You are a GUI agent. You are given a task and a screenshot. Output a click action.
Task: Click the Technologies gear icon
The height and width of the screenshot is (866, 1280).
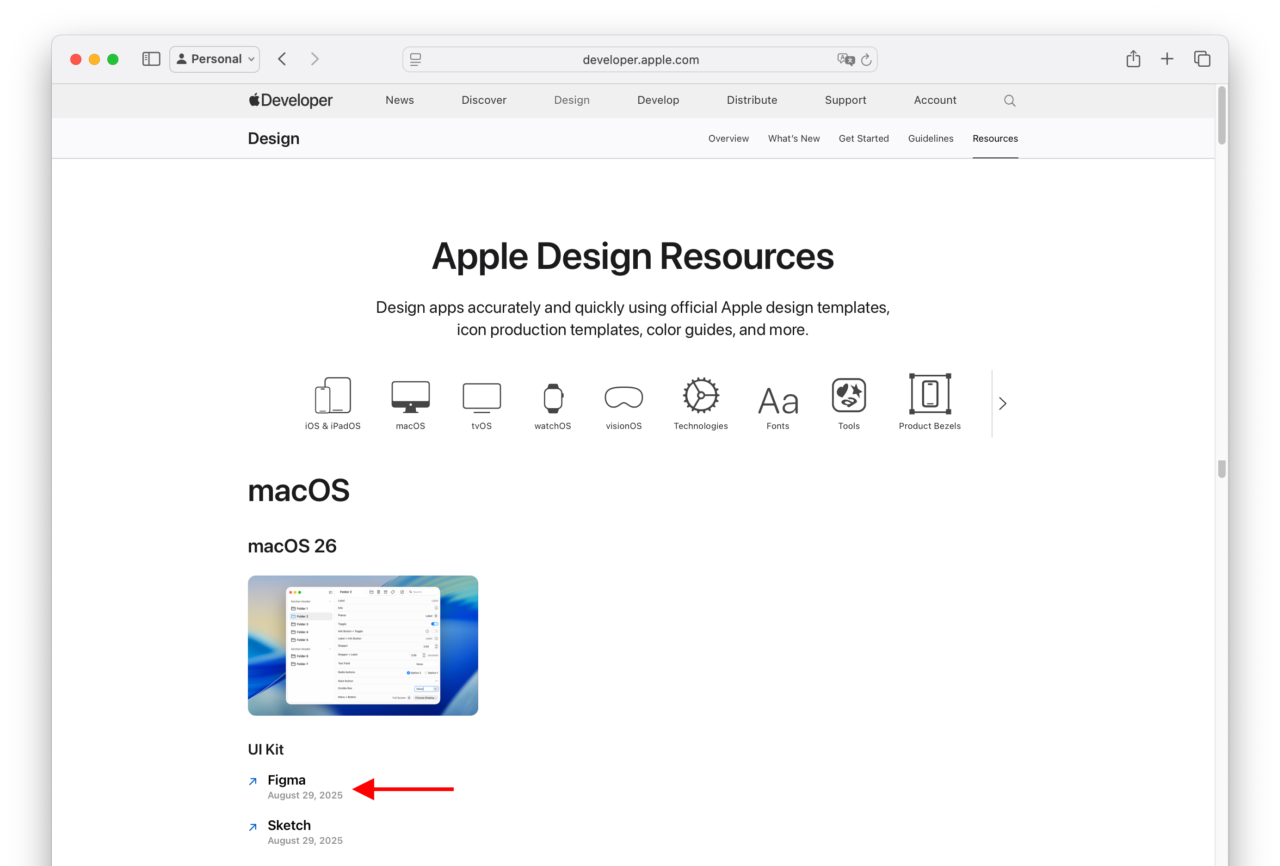point(700,395)
